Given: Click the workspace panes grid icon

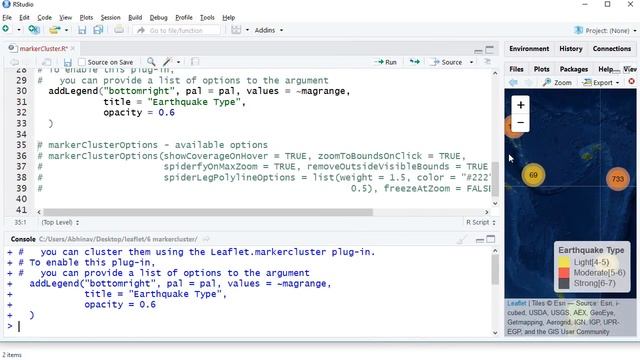Looking at the screenshot, I should pos(236,30).
